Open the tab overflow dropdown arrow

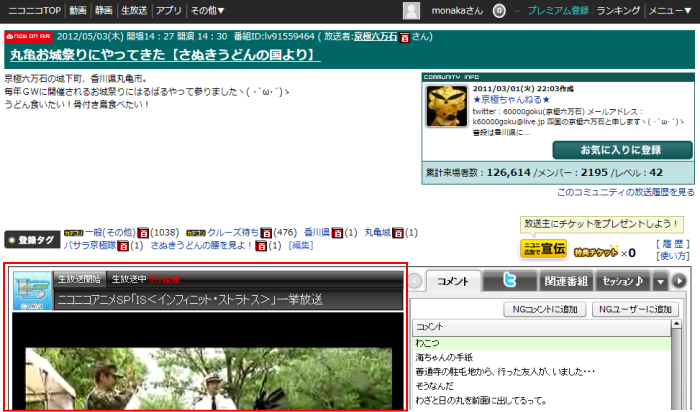point(660,281)
